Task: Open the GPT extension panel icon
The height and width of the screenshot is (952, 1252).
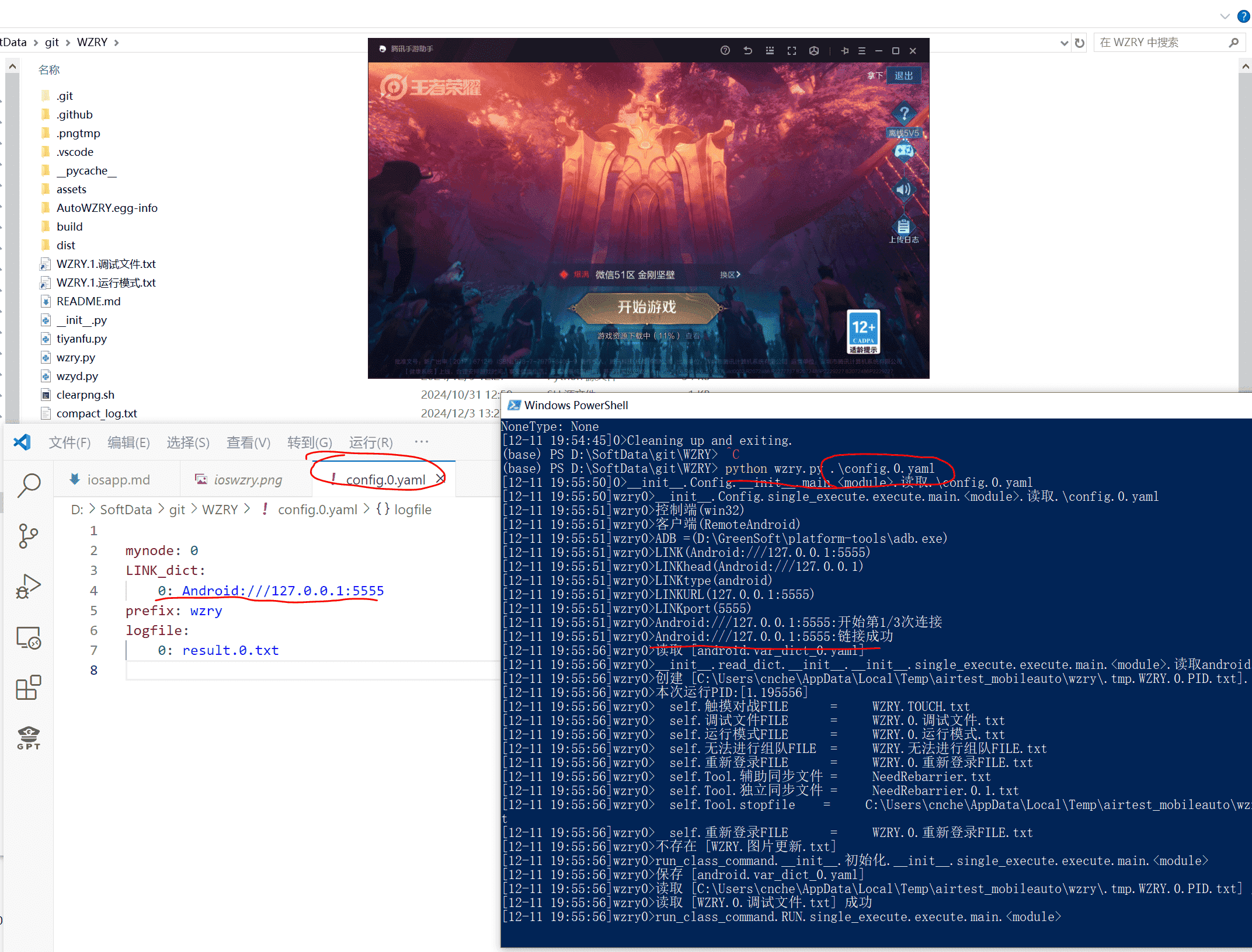Action: pos(28,738)
